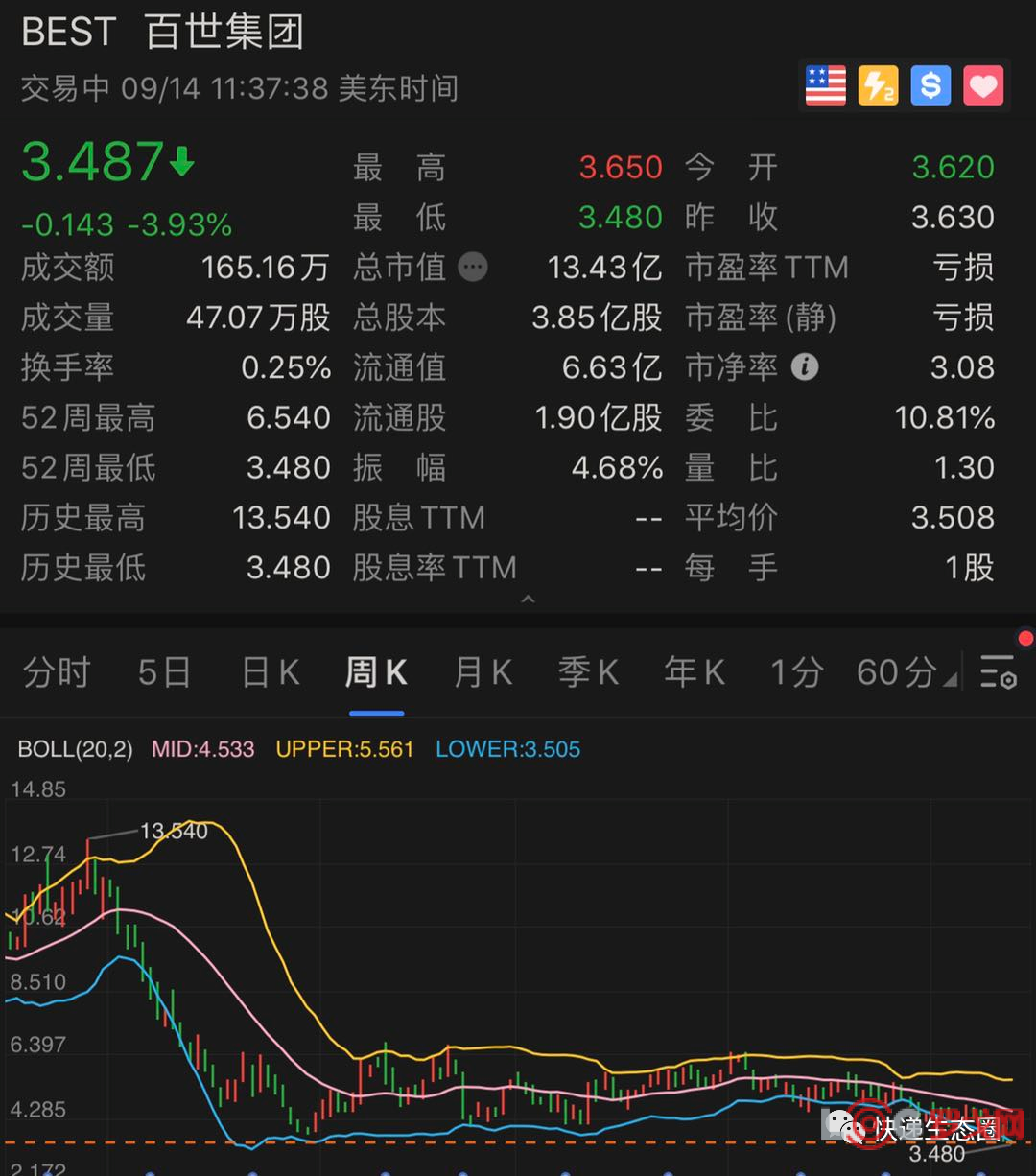Tap the UPPER:5.561 indicator value

click(344, 749)
